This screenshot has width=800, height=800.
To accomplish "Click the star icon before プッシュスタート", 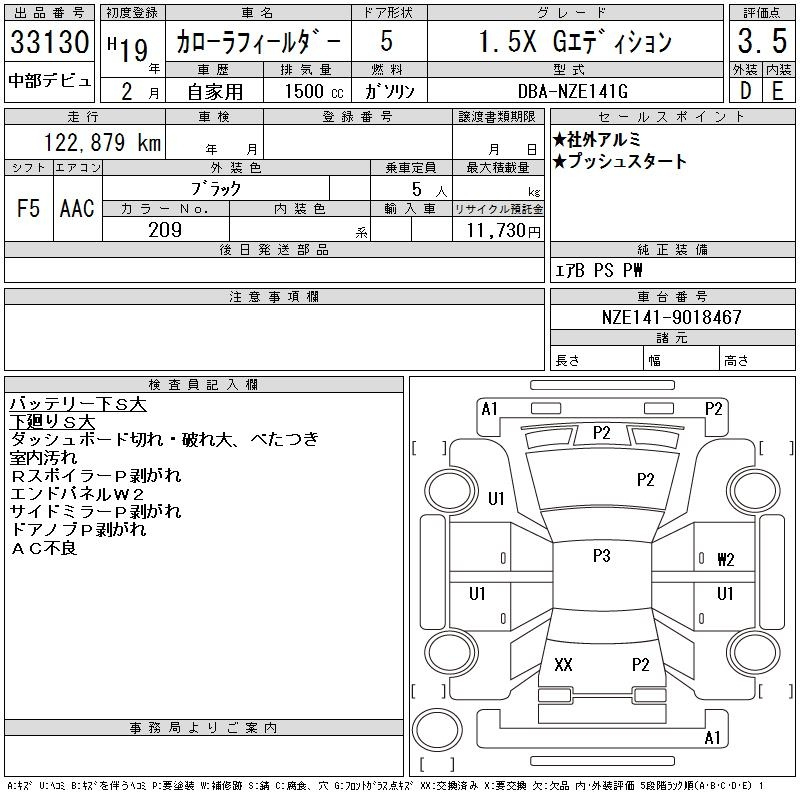I will tap(560, 161).
